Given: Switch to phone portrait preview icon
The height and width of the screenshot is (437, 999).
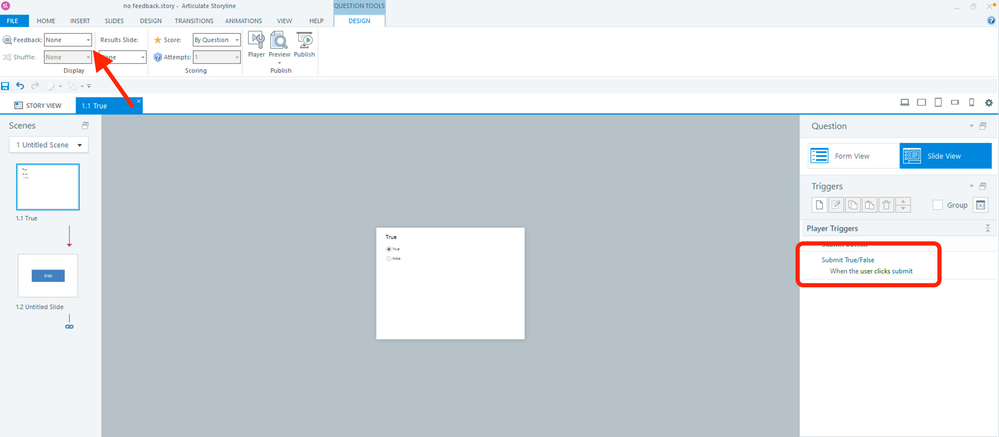Looking at the screenshot, I should point(972,102).
